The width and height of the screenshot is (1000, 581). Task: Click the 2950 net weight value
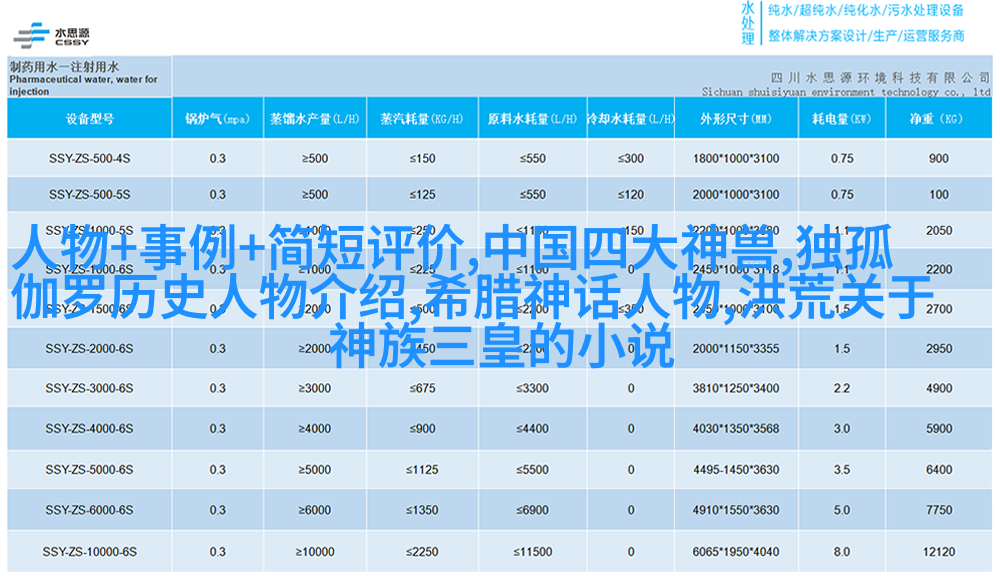pyautogui.click(x=939, y=349)
